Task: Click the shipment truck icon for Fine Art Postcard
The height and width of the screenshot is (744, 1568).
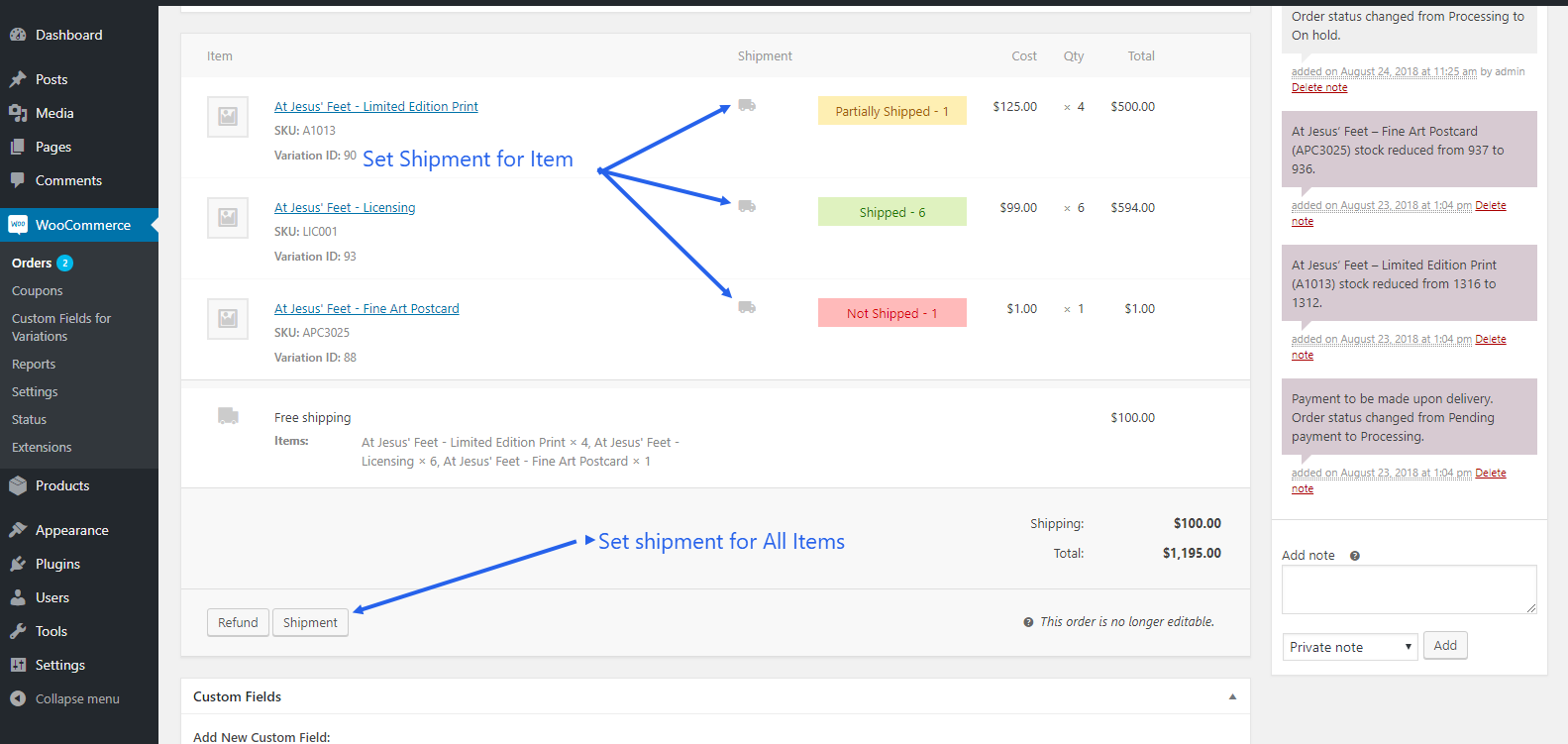Action: coord(747,307)
